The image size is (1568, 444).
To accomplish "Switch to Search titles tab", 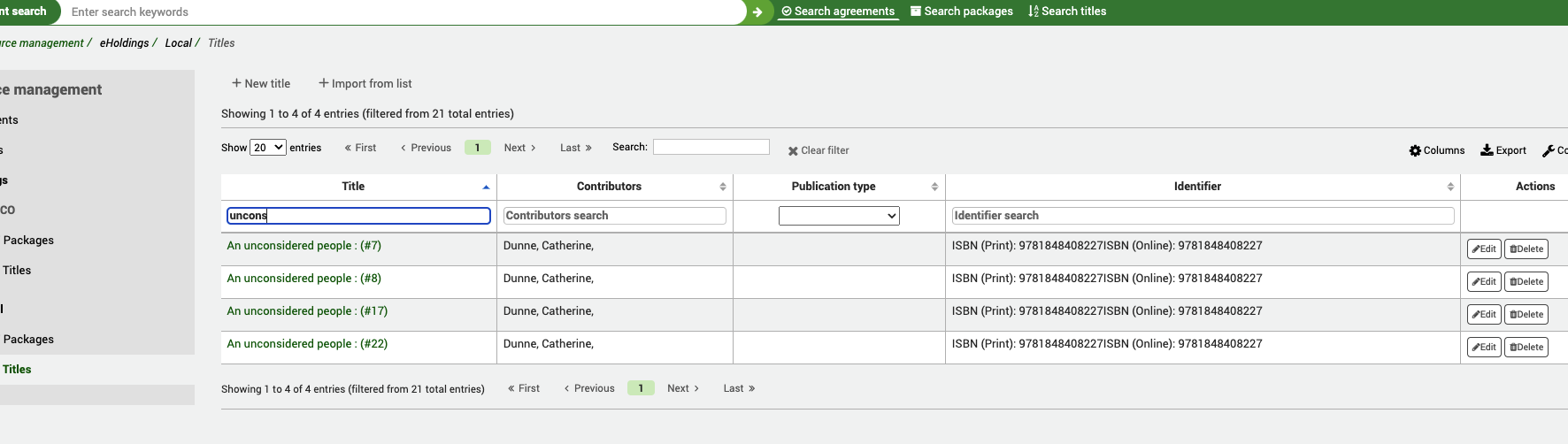I will 1067,11.
